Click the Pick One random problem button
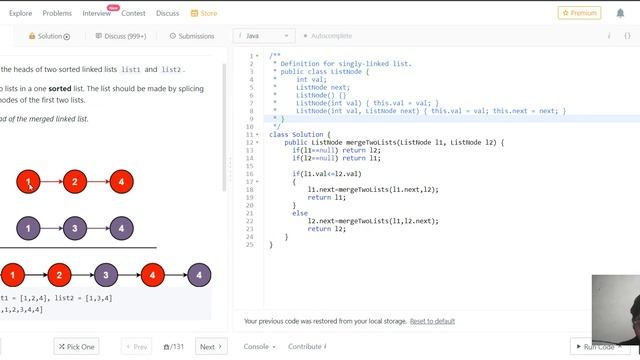The width and height of the screenshot is (640, 360). click(x=76, y=347)
